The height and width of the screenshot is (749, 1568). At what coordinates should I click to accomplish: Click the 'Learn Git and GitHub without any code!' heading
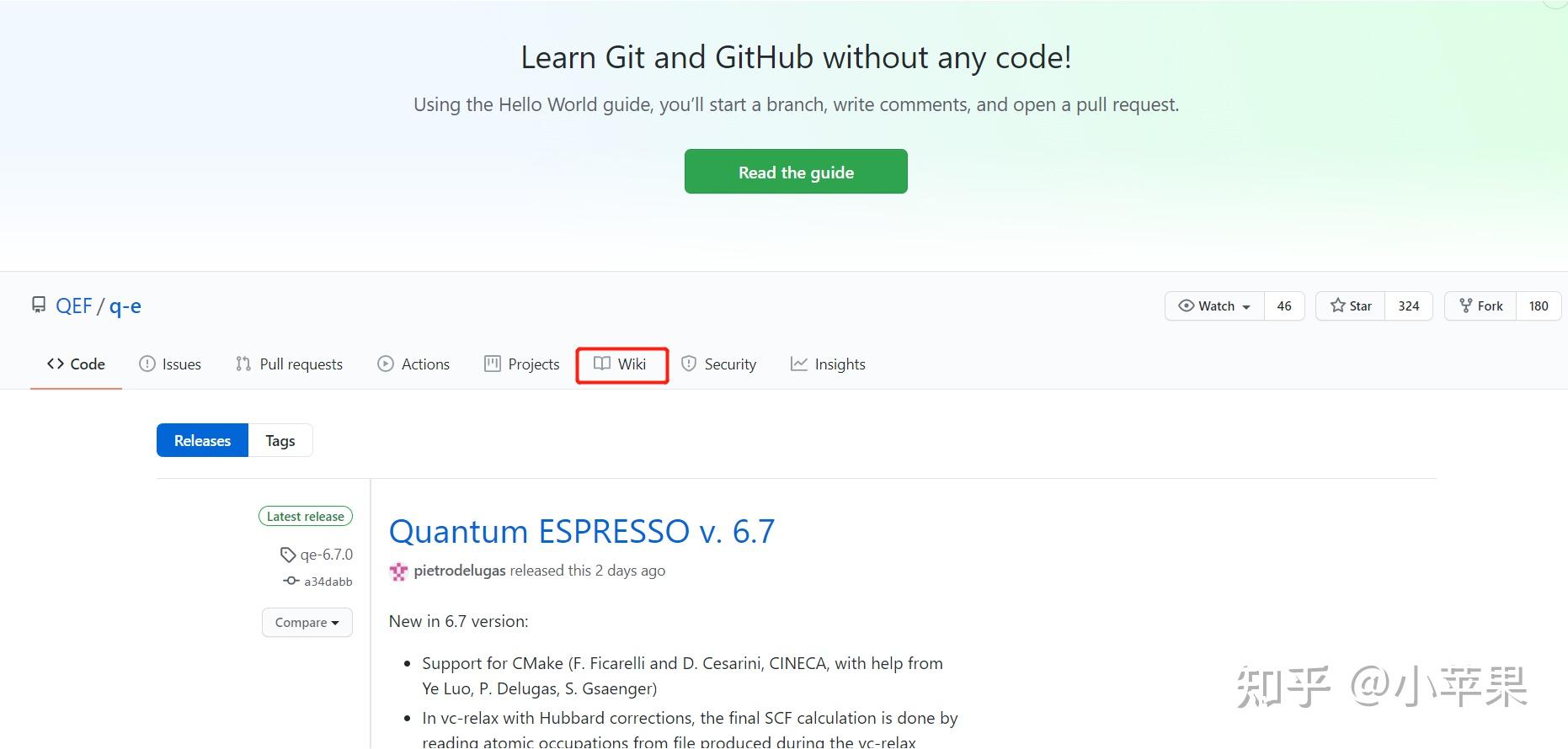796,57
